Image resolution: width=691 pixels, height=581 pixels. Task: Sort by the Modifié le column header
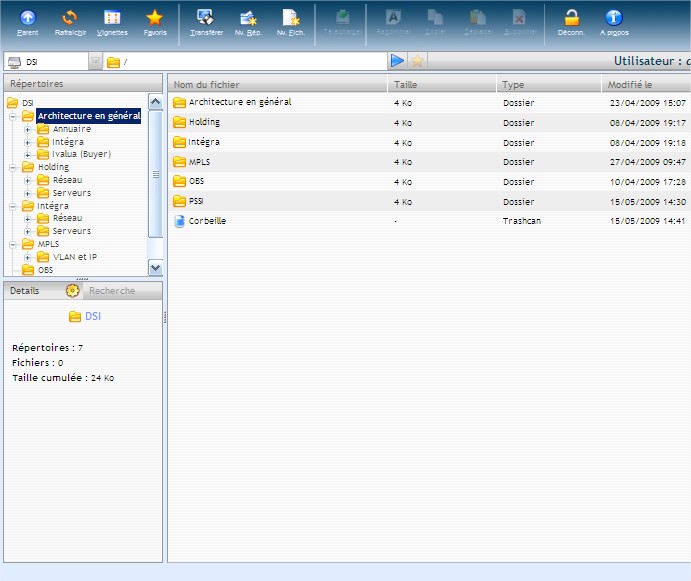tap(630, 85)
